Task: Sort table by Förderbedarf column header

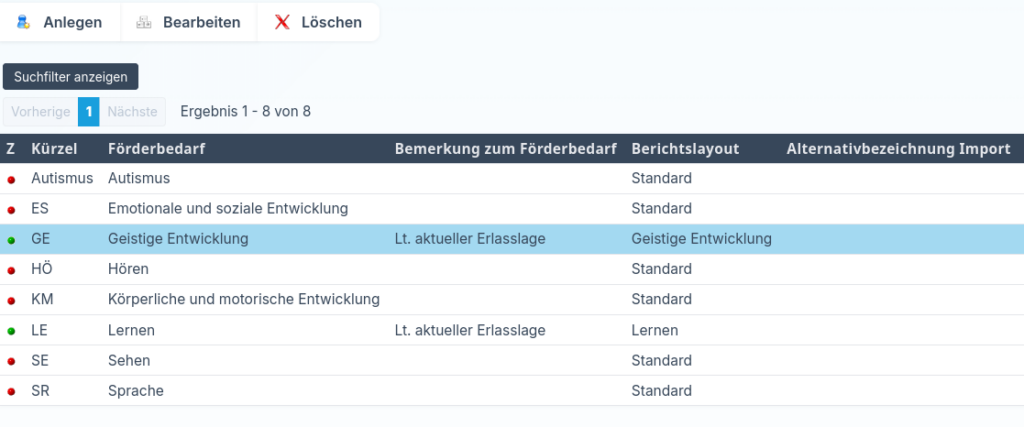Action: [157, 149]
